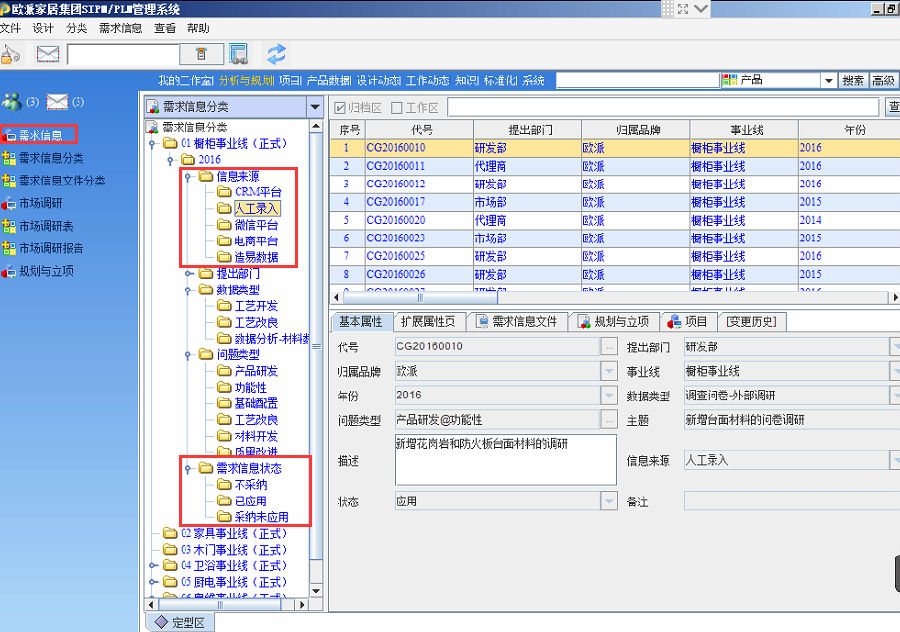This screenshot has height=632, width=900.
Task: Open the 需求信息分类 dropdown above the tree
Action: 315,106
